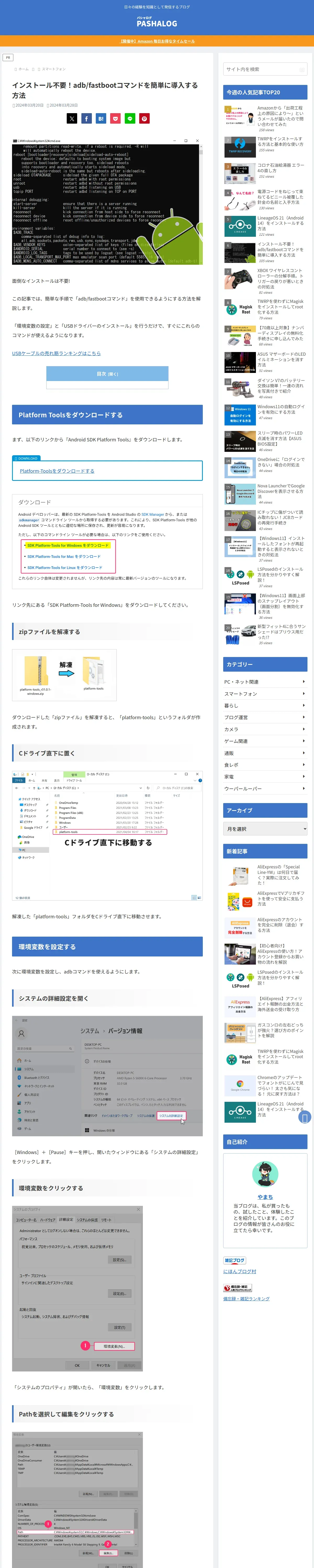Click the PR label badge

tap(8, 58)
